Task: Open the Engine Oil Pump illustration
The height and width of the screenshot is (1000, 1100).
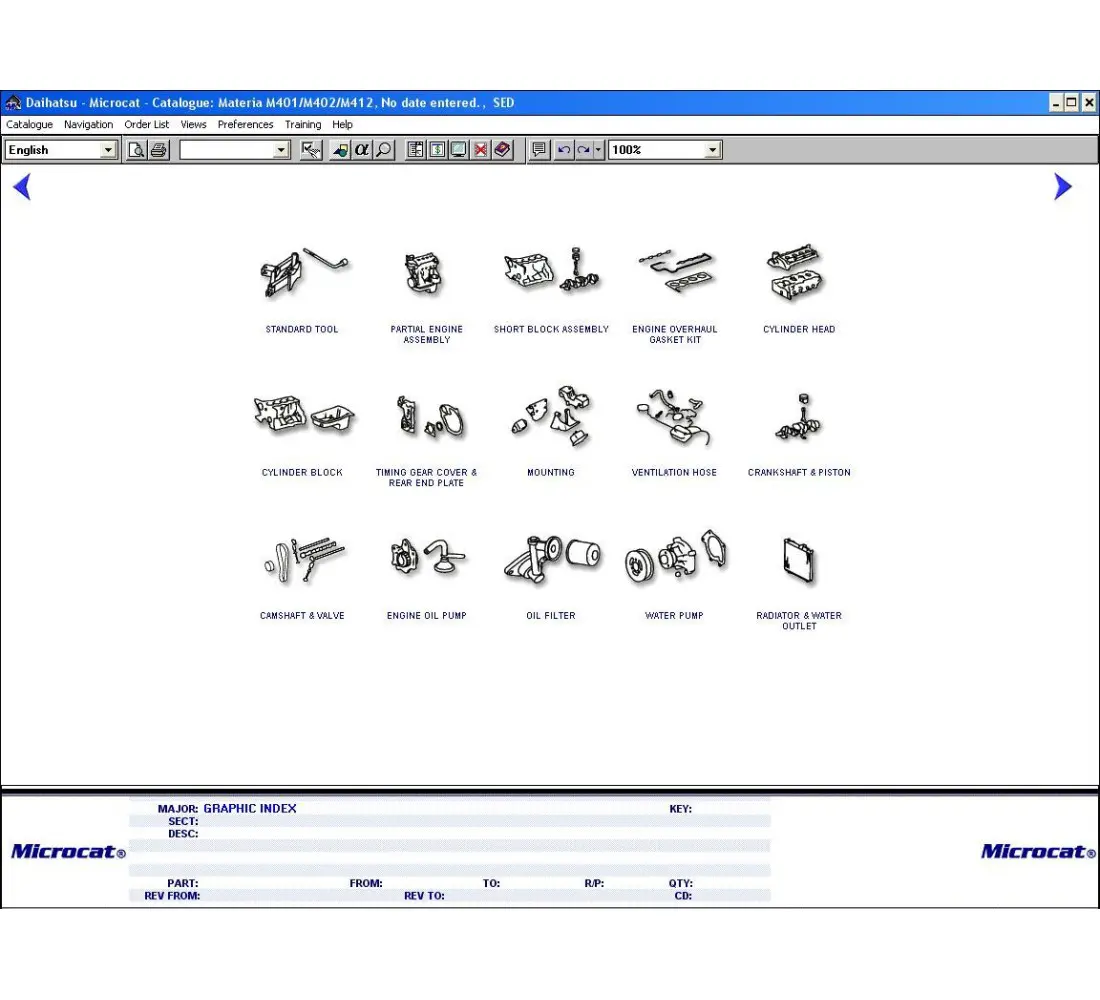Action: coord(427,558)
